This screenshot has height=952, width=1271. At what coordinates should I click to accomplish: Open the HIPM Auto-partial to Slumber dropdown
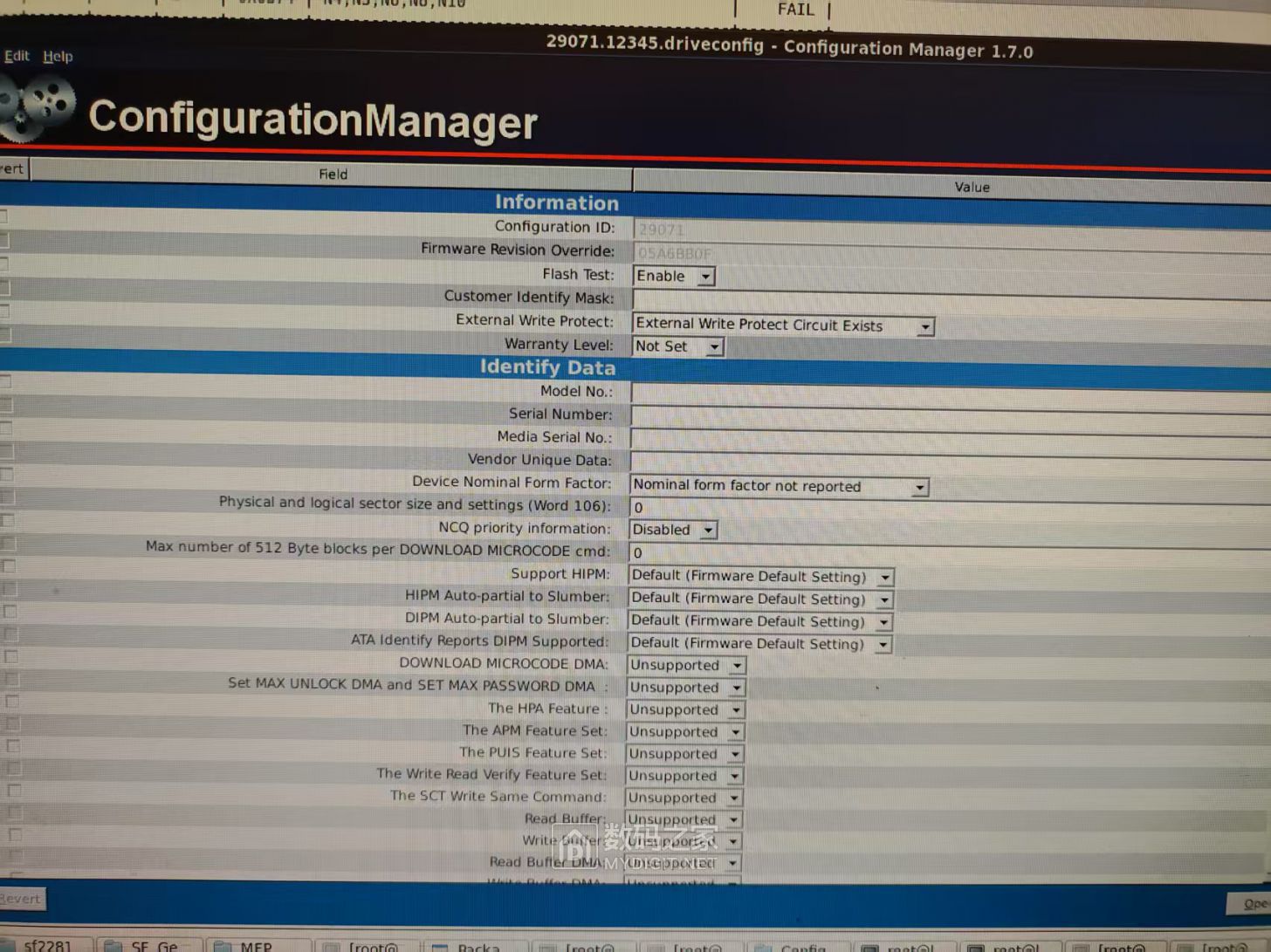pos(760,599)
